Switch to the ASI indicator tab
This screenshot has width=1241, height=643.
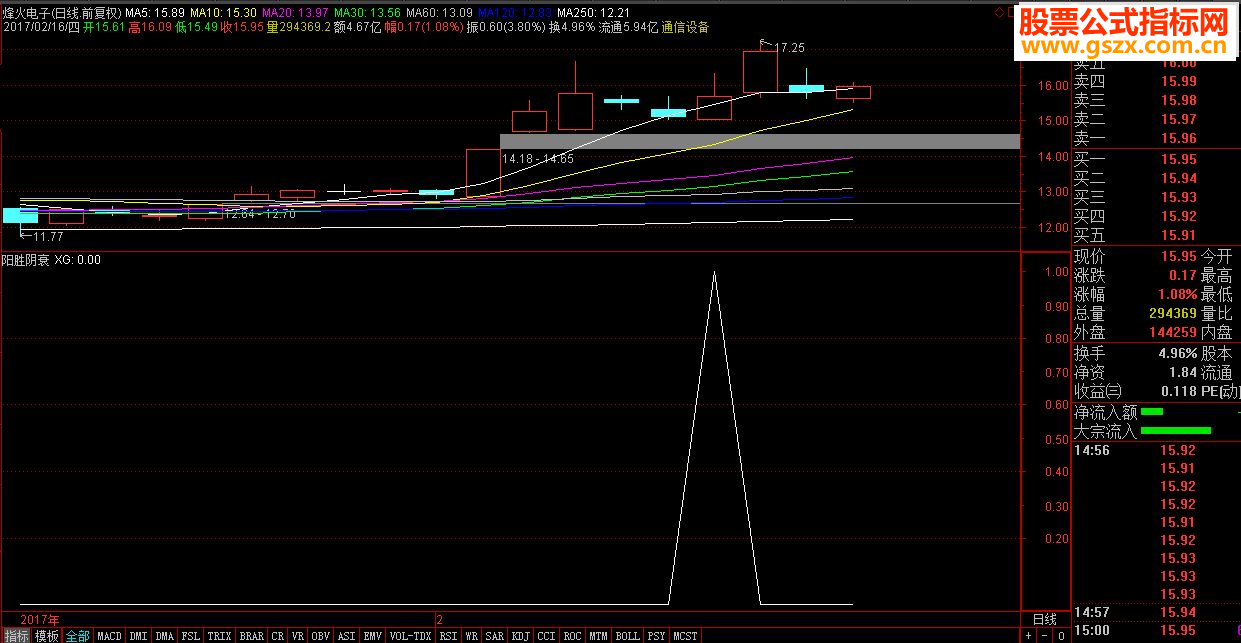tap(347, 636)
